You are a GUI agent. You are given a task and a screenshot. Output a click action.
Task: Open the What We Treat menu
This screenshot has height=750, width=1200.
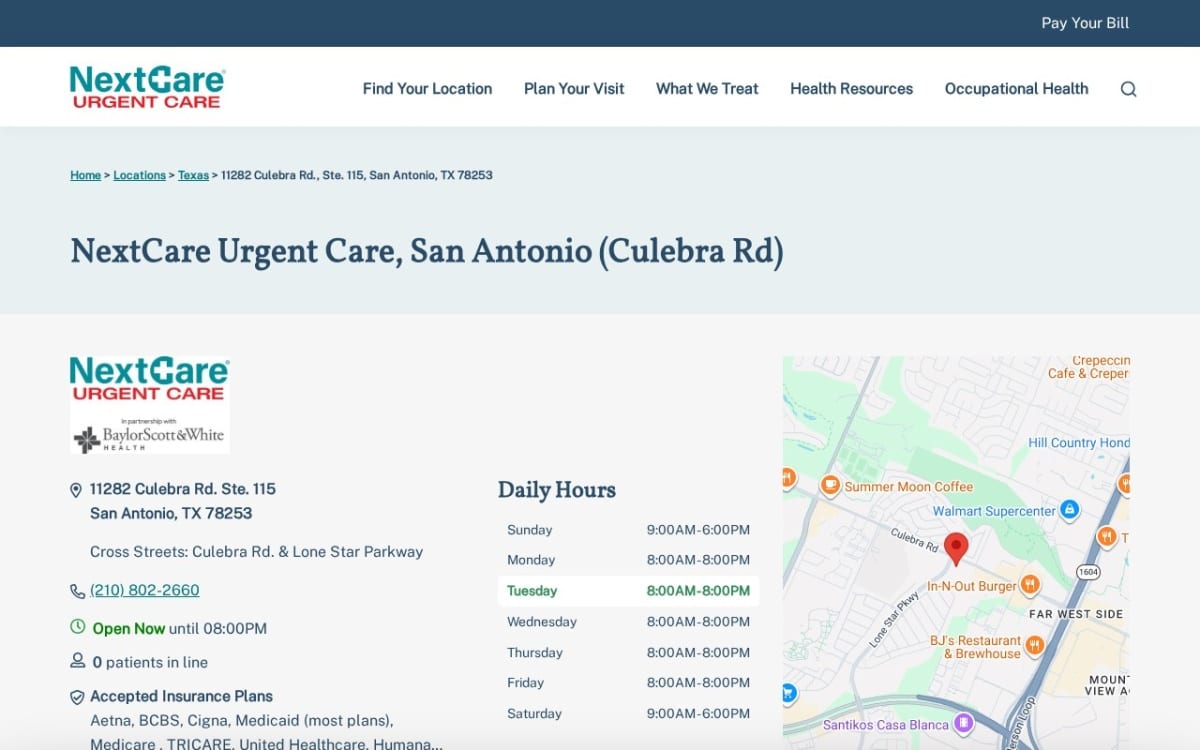[707, 89]
